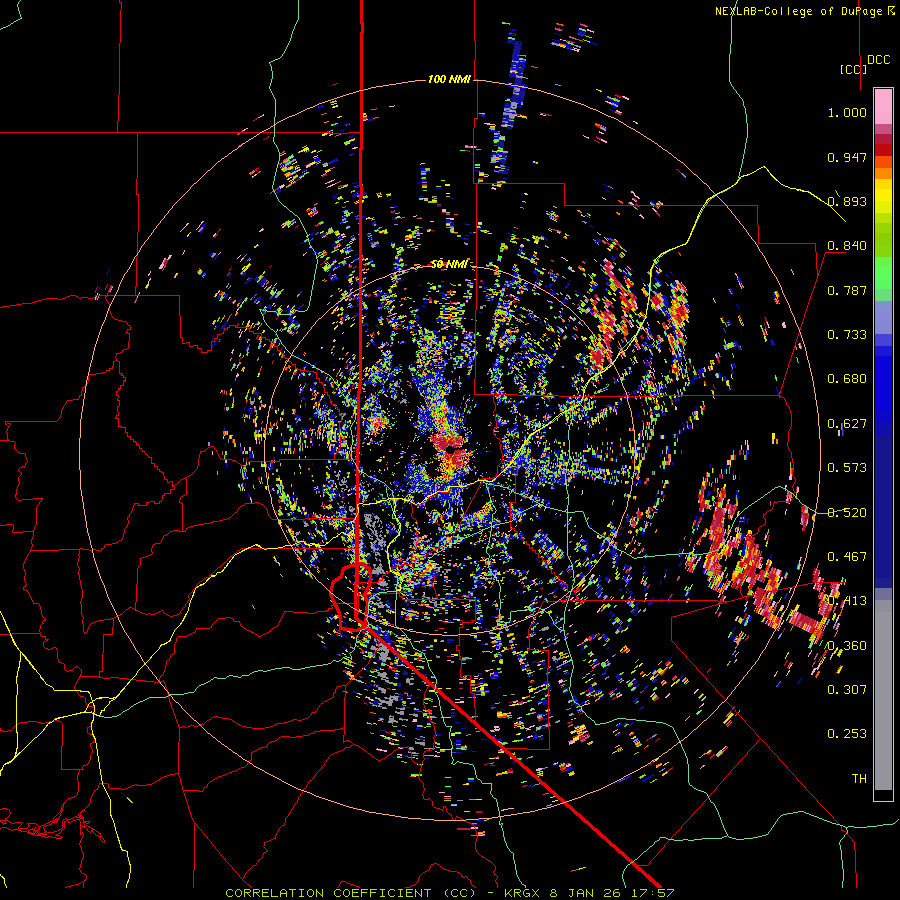Click the 0.680 color scale value

point(847,379)
